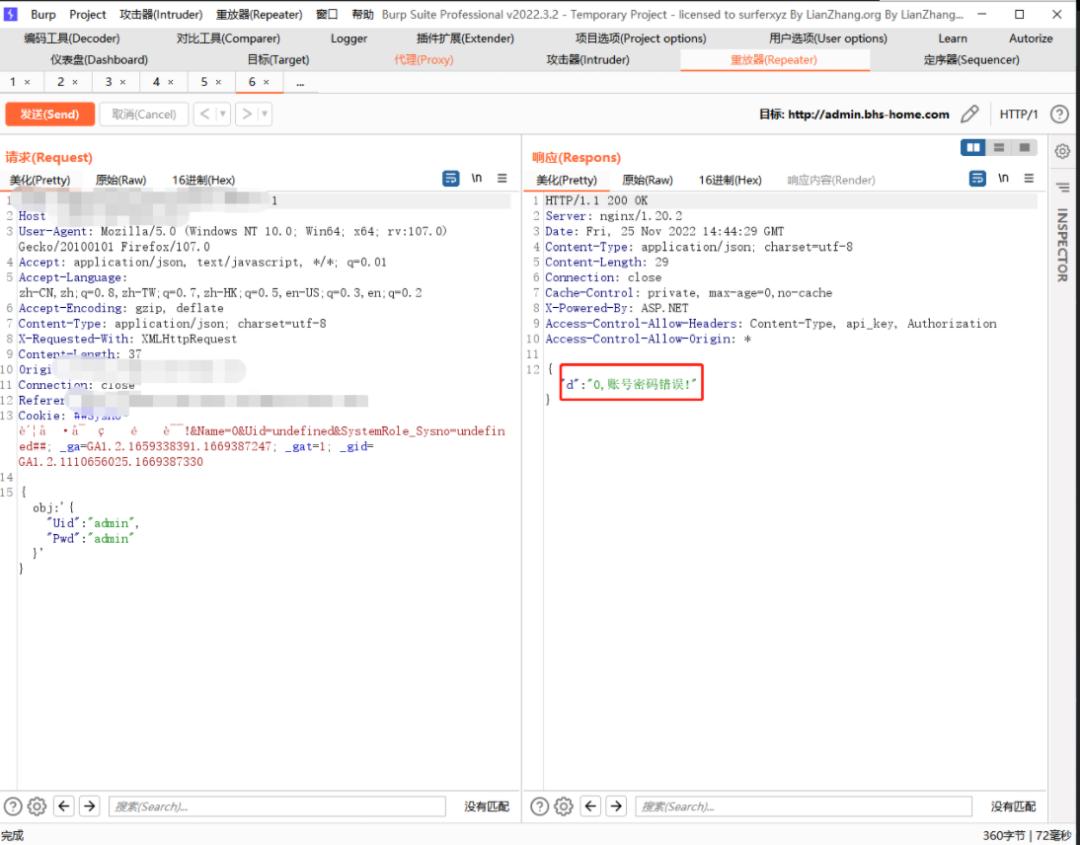
Task: Go to previous match in Response search
Action: coord(591,806)
